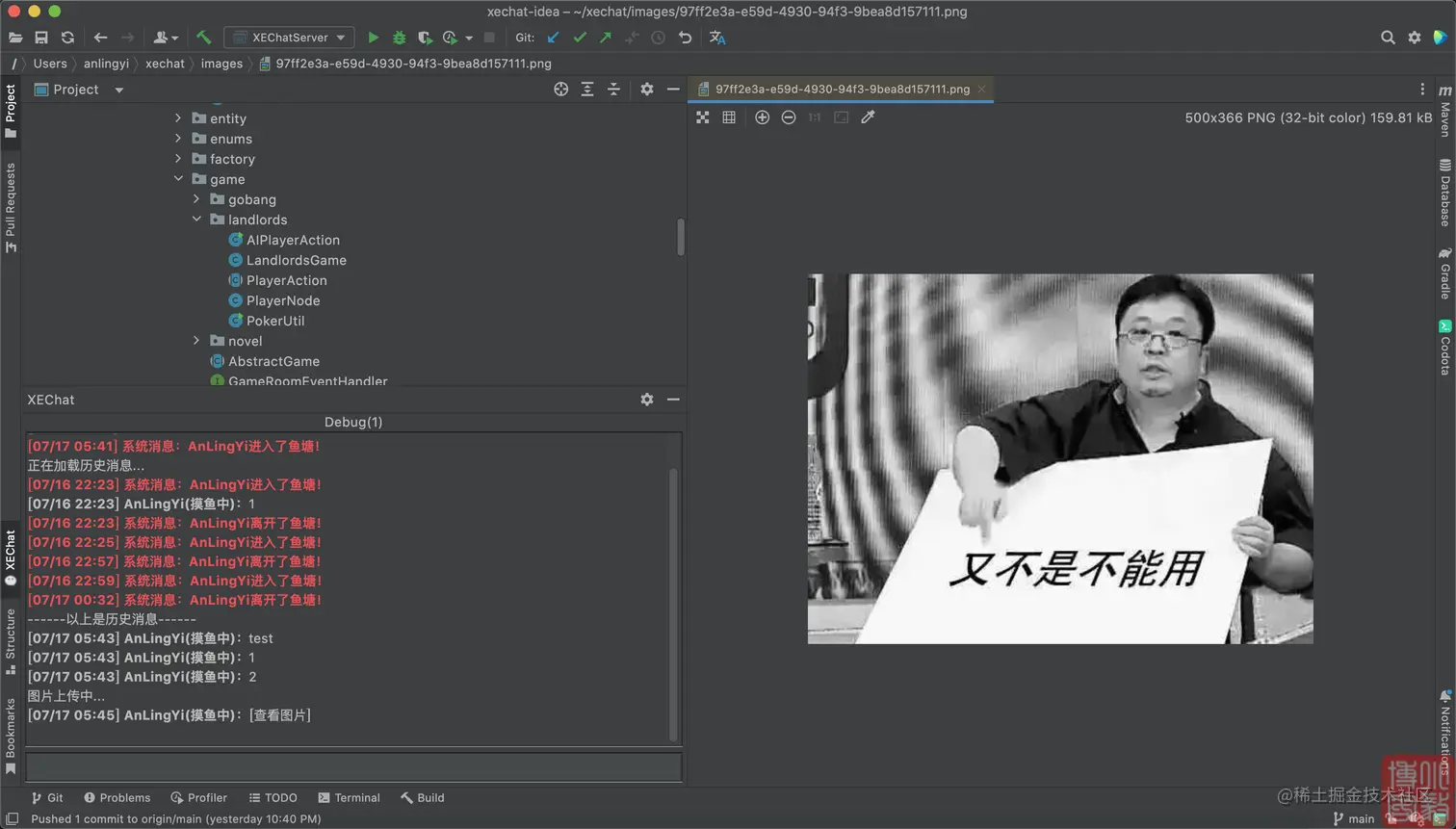Screen dimensions: 1456x829
Task: Hide the XEChat panel
Action: (x=673, y=399)
